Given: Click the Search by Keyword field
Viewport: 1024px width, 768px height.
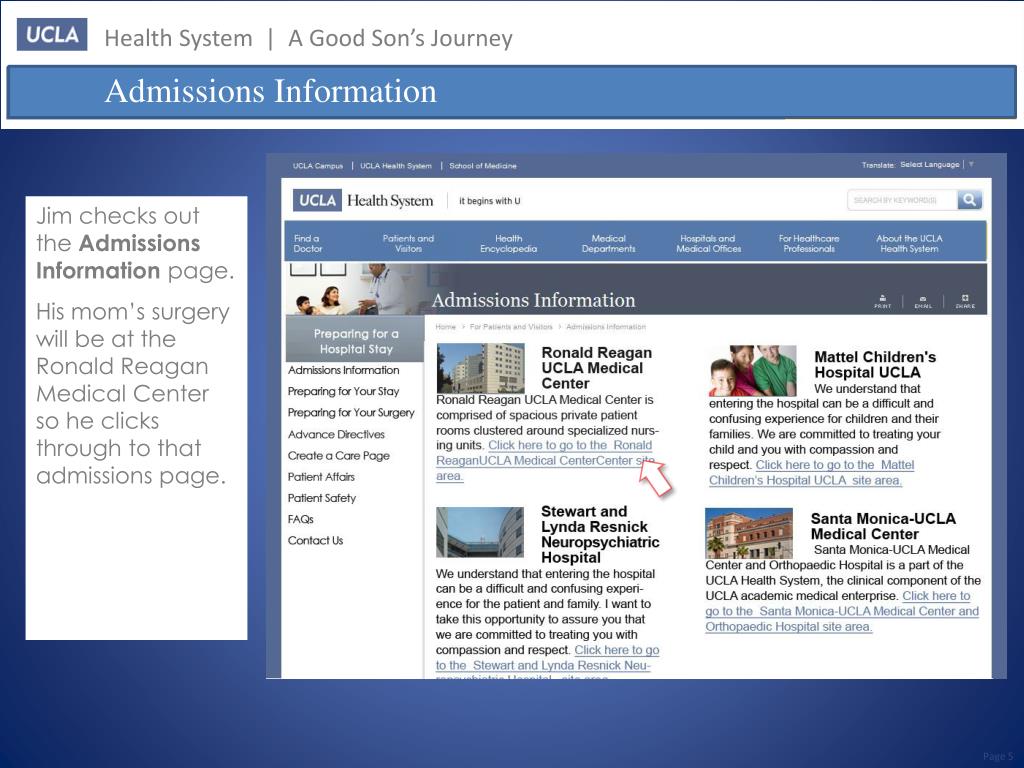Looking at the screenshot, I should tap(903, 200).
